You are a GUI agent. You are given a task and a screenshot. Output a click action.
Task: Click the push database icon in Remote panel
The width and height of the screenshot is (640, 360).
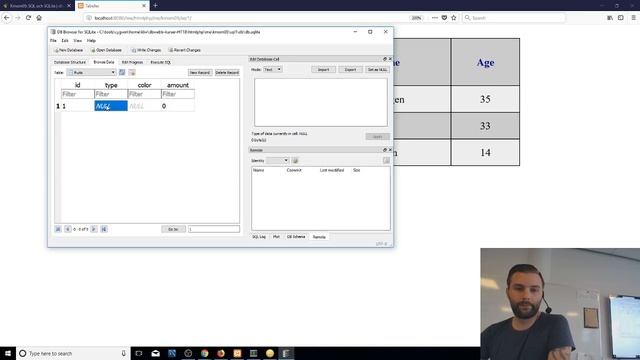coord(386,160)
